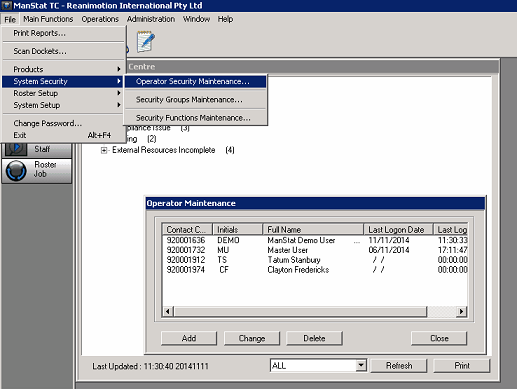Screen dimensions: 517x391
Task: Click the Add operator button
Action: tap(189, 338)
